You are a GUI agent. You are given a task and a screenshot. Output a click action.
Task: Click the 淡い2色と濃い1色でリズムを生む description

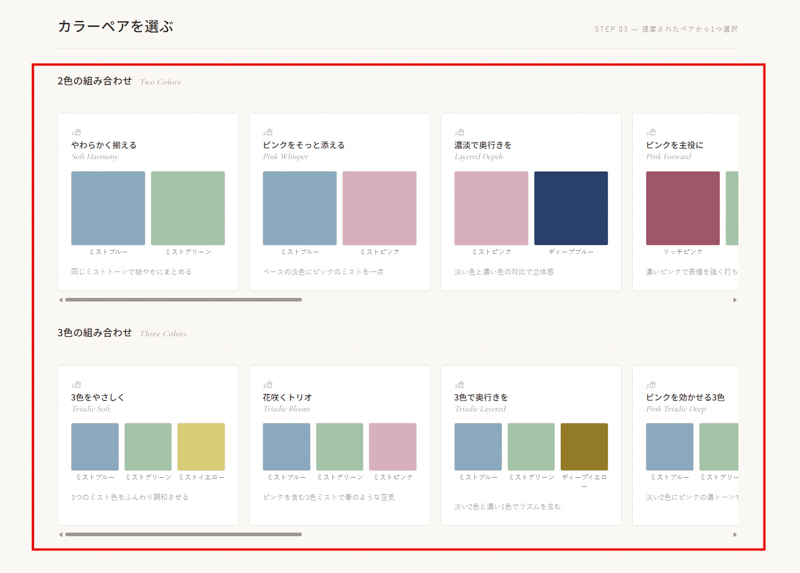click(x=508, y=506)
